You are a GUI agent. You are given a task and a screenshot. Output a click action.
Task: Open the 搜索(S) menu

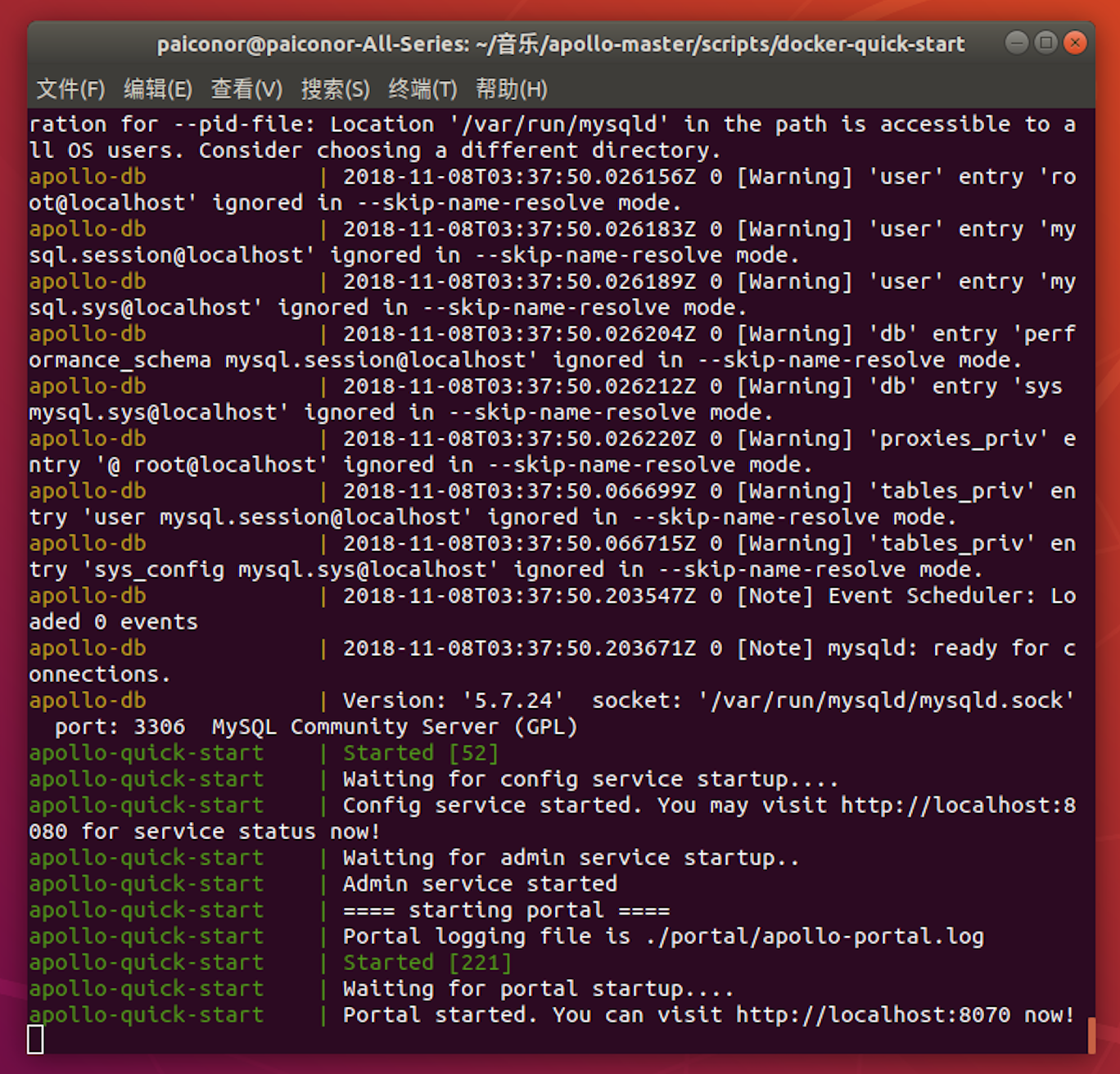click(x=335, y=88)
